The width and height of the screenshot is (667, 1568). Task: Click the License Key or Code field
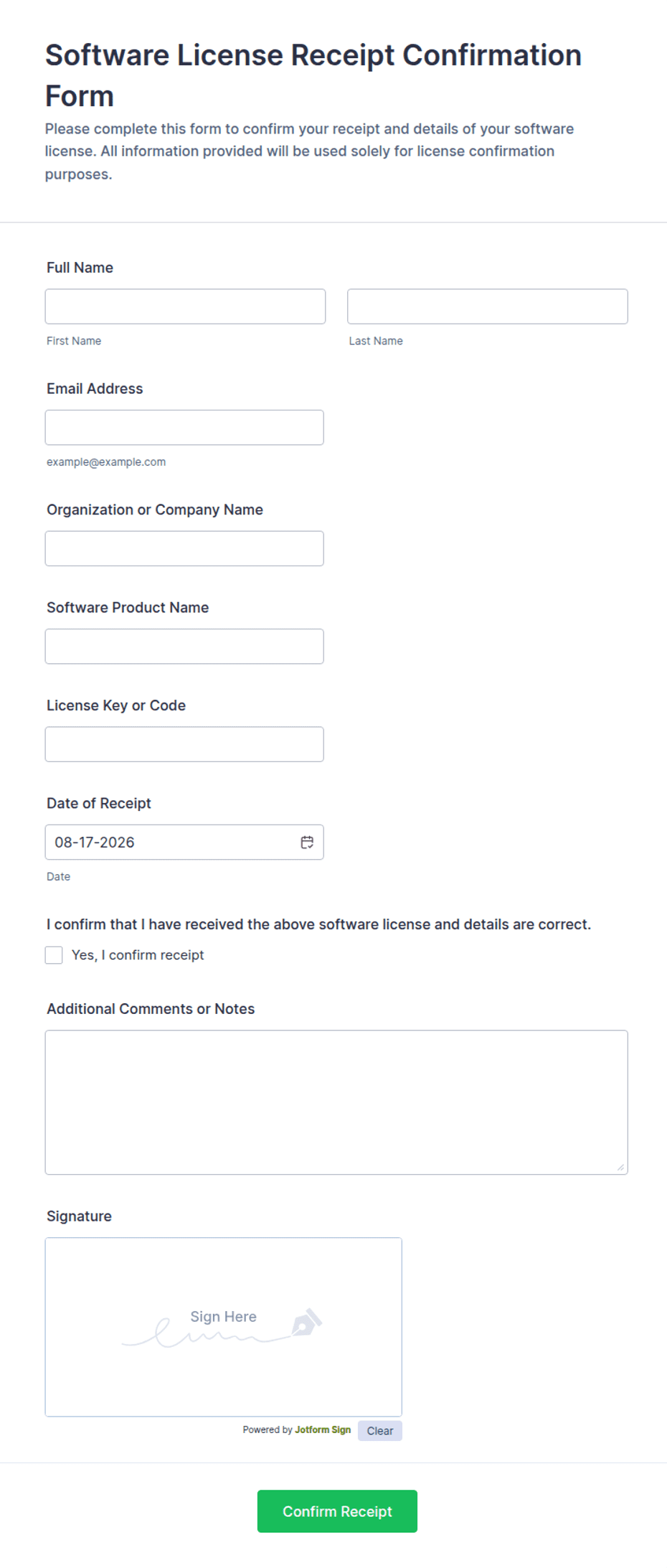[184, 745]
